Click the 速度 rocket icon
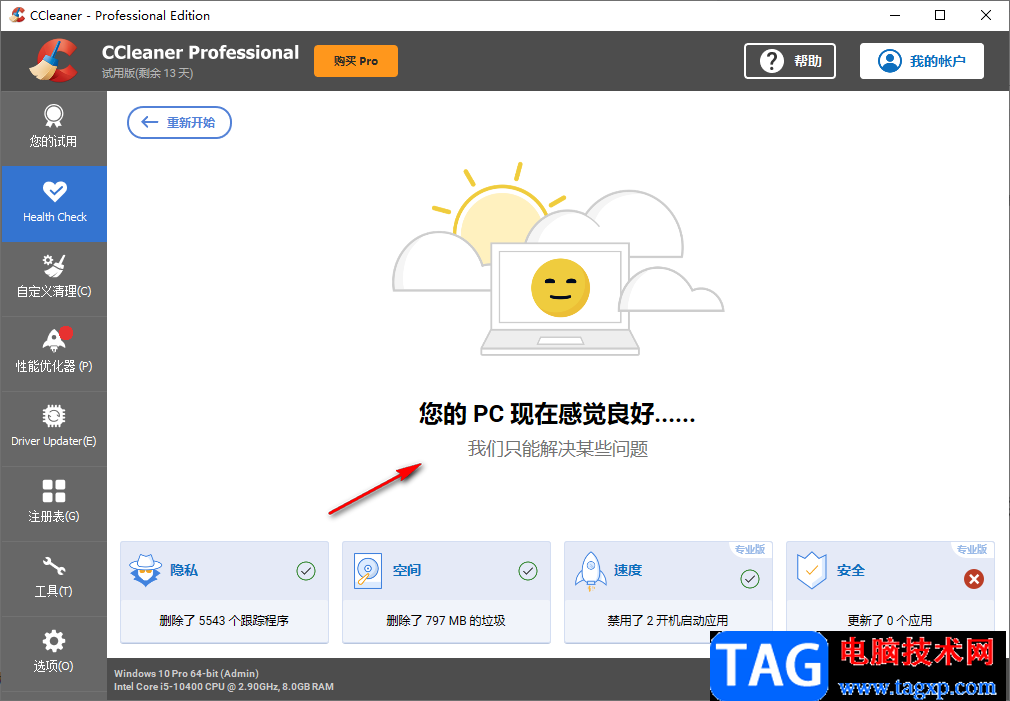The image size is (1010, 701). (591, 571)
